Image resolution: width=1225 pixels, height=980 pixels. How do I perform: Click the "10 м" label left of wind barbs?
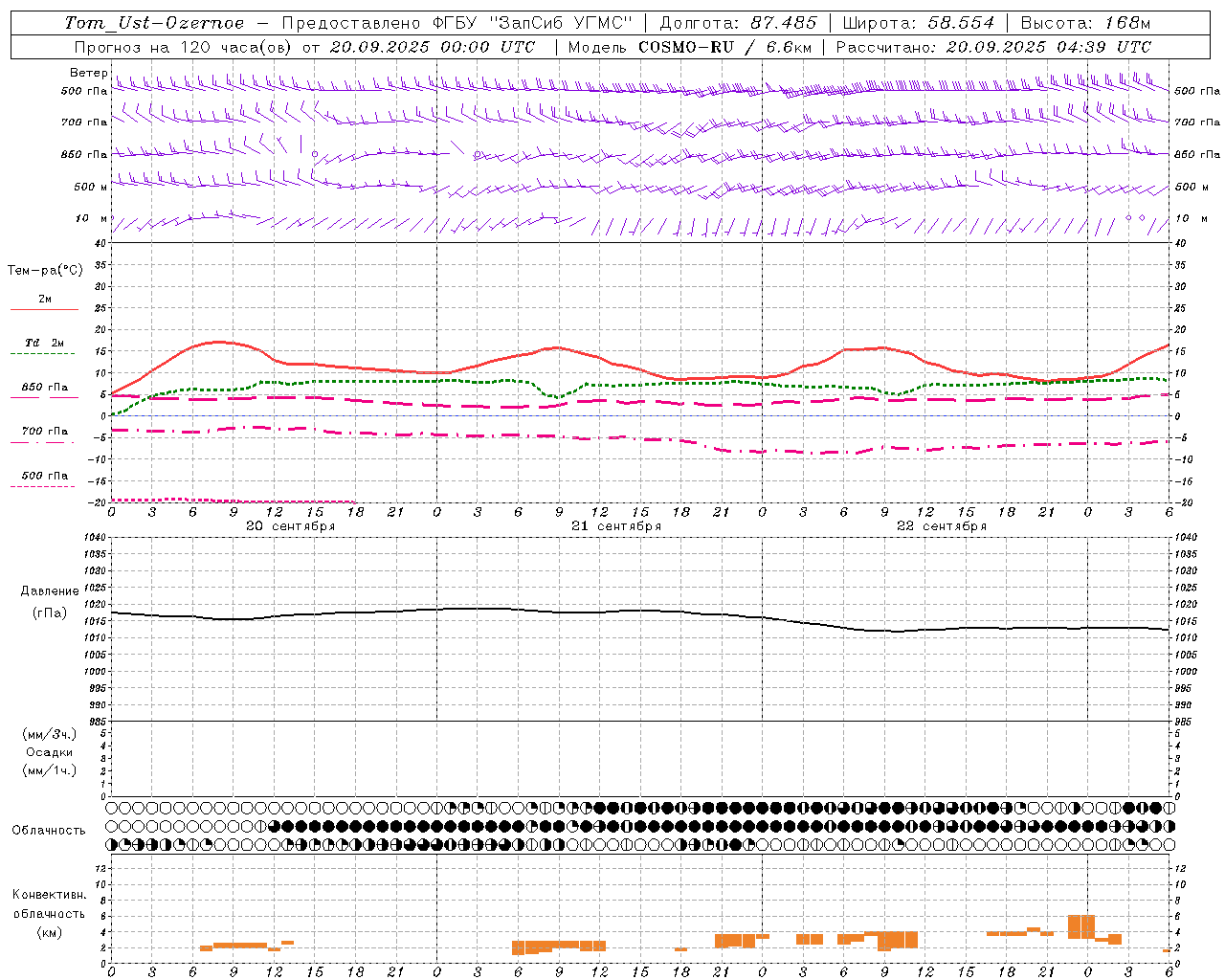click(x=92, y=218)
